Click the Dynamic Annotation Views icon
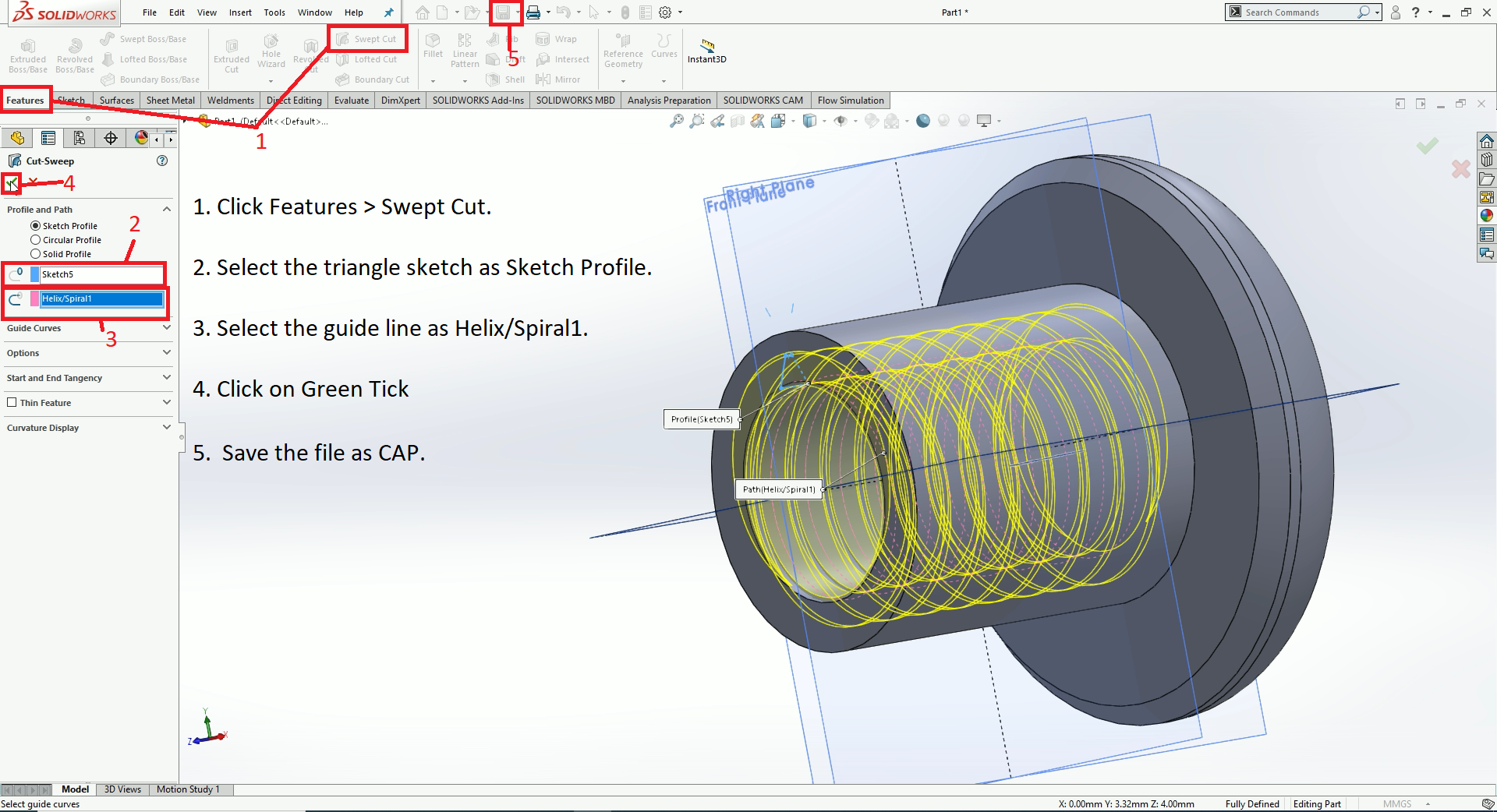1497x812 pixels. (758, 121)
